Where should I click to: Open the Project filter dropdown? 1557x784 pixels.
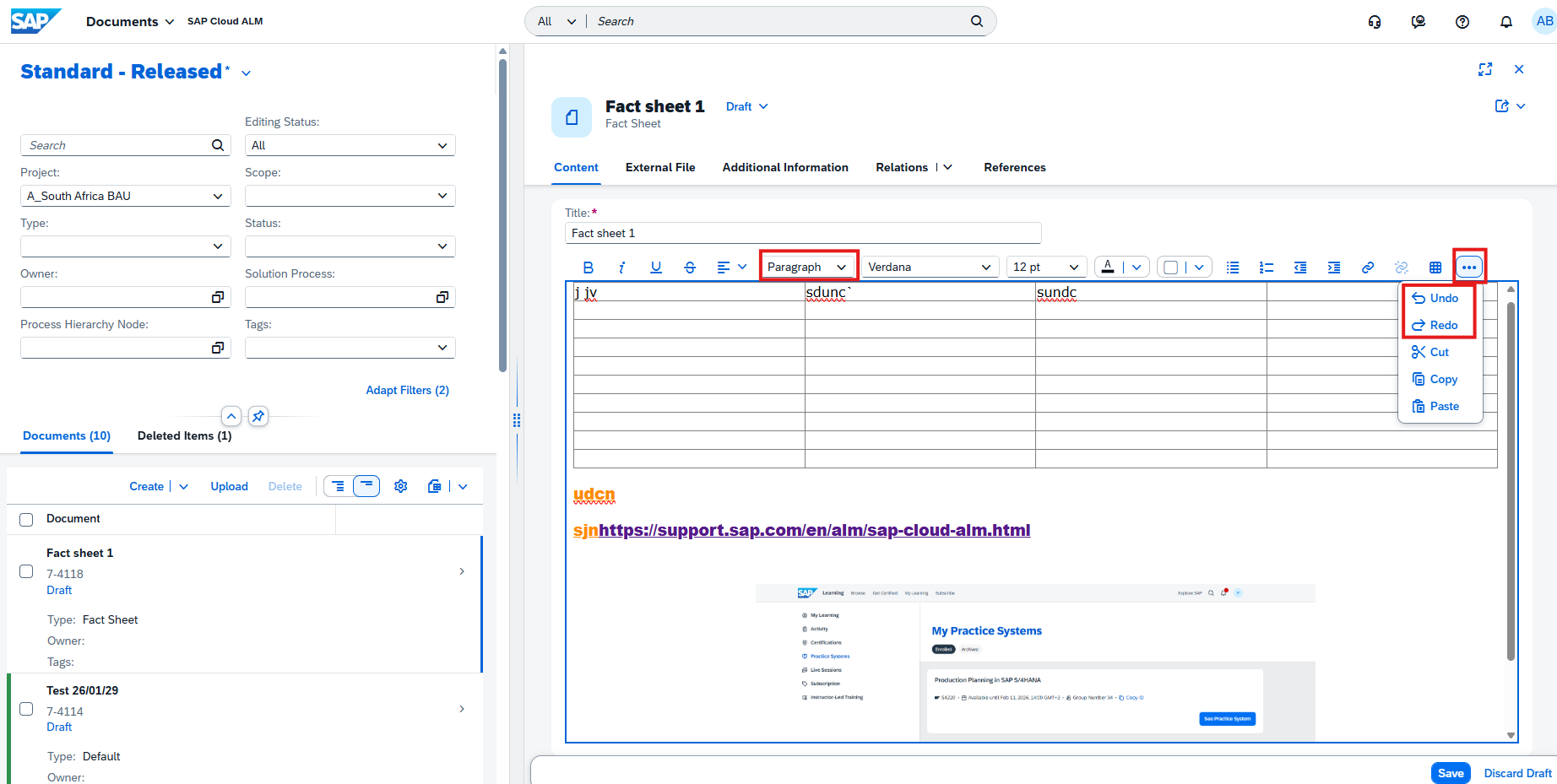125,196
